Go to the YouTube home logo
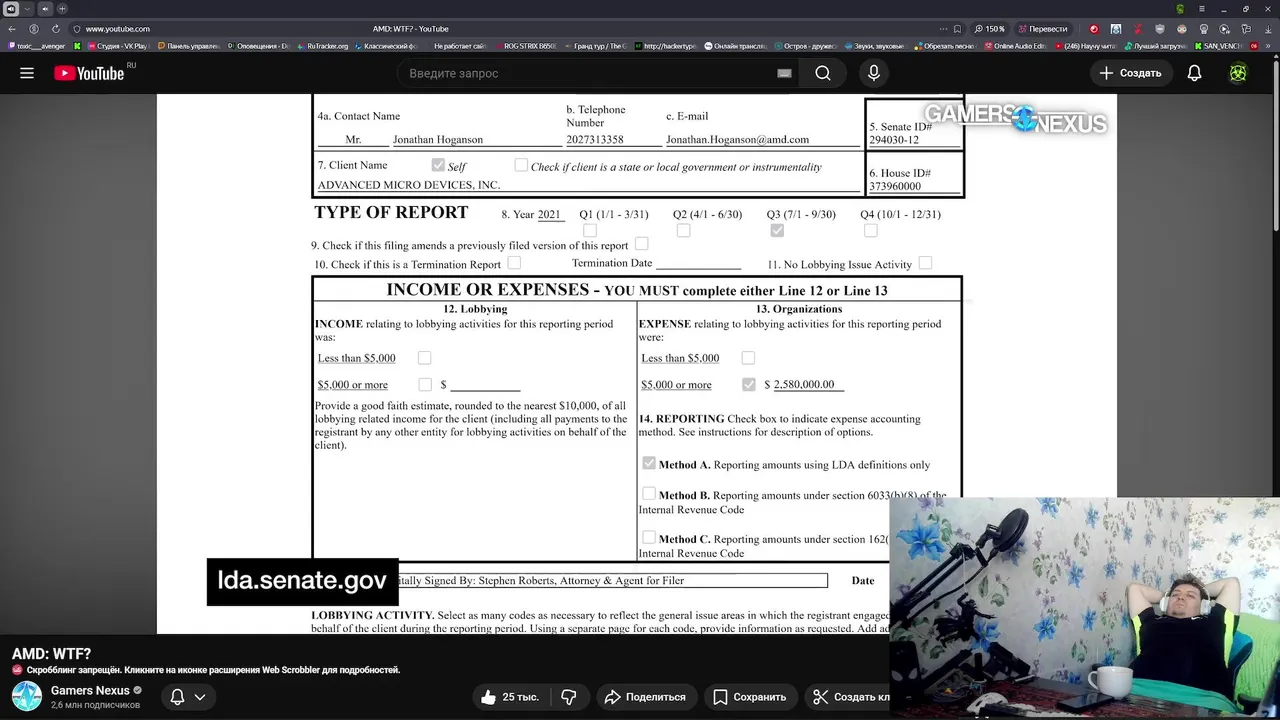The image size is (1280, 720). click(x=89, y=73)
